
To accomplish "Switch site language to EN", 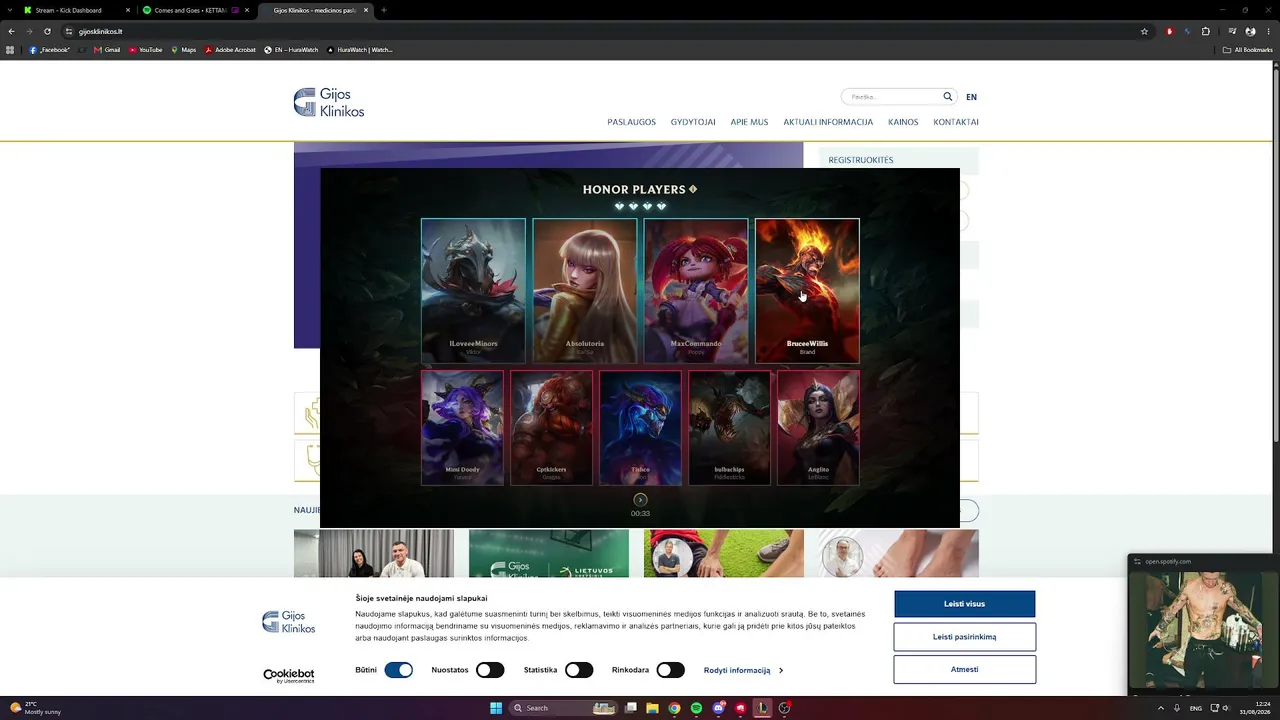I will coord(971,97).
